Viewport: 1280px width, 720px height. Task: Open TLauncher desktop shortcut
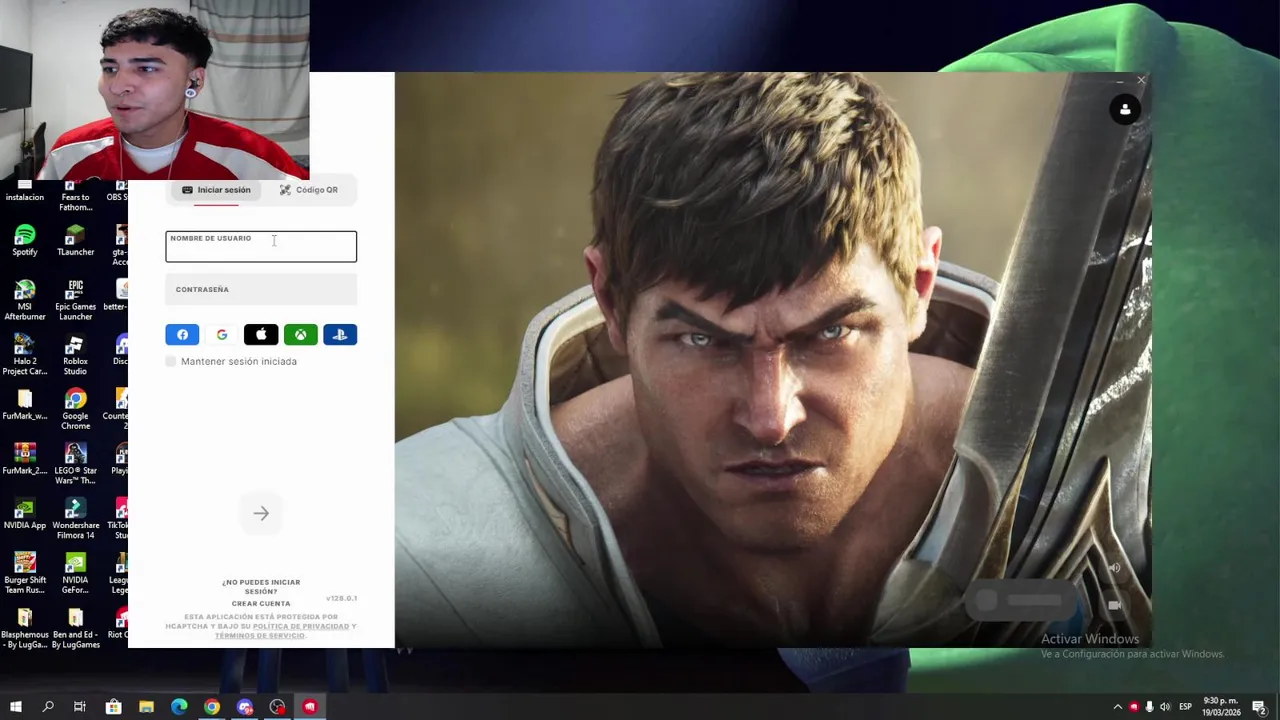pos(75,241)
